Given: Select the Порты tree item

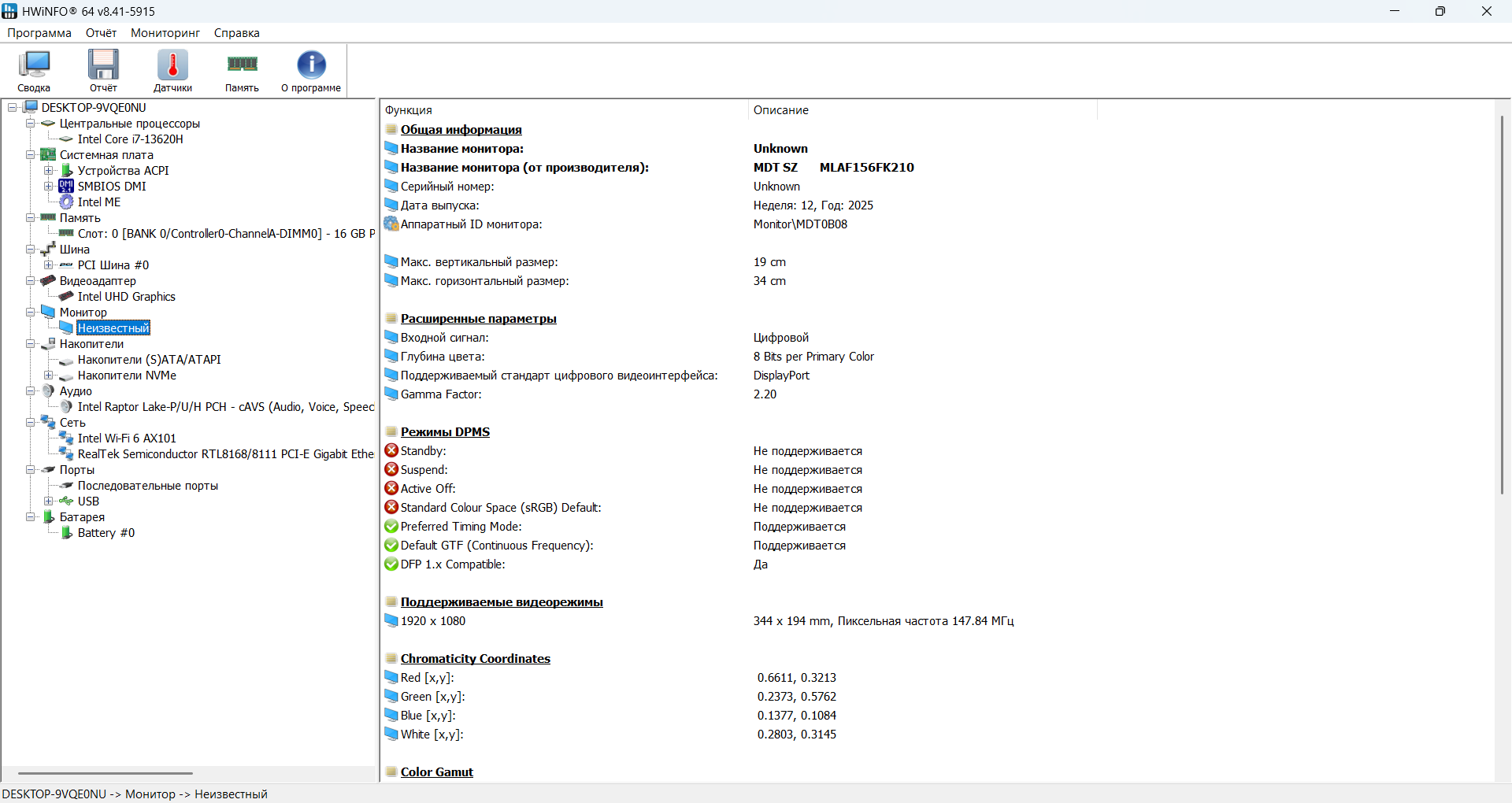Looking at the screenshot, I should click(77, 470).
